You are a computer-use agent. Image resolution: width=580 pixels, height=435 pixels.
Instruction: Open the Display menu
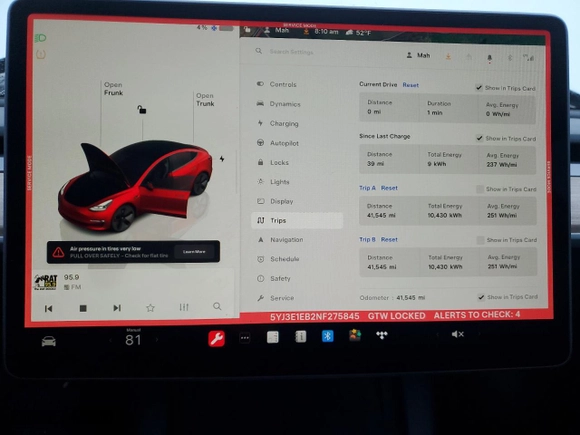pos(281,201)
